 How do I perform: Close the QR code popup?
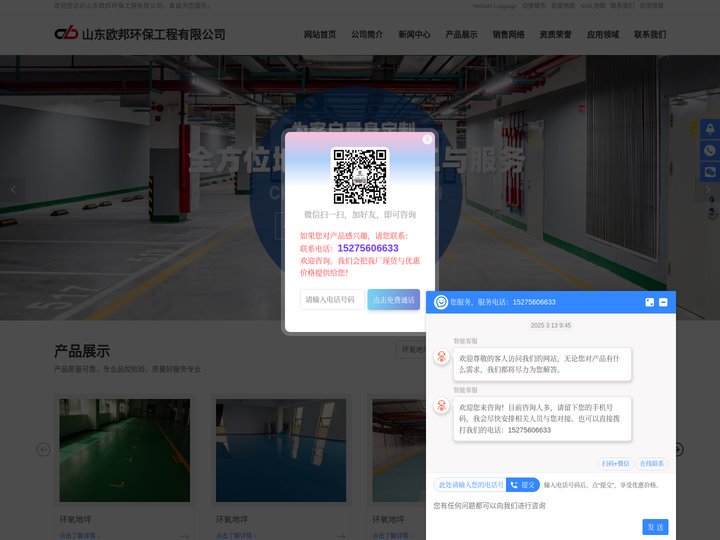tap(427, 139)
